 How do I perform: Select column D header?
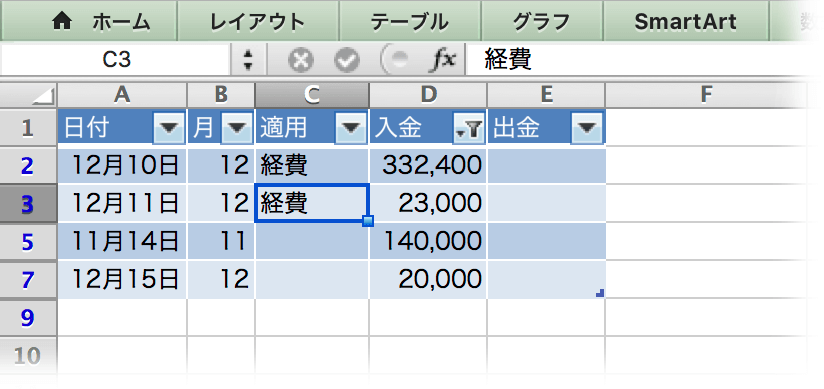pyautogui.click(x=428, y=95)
